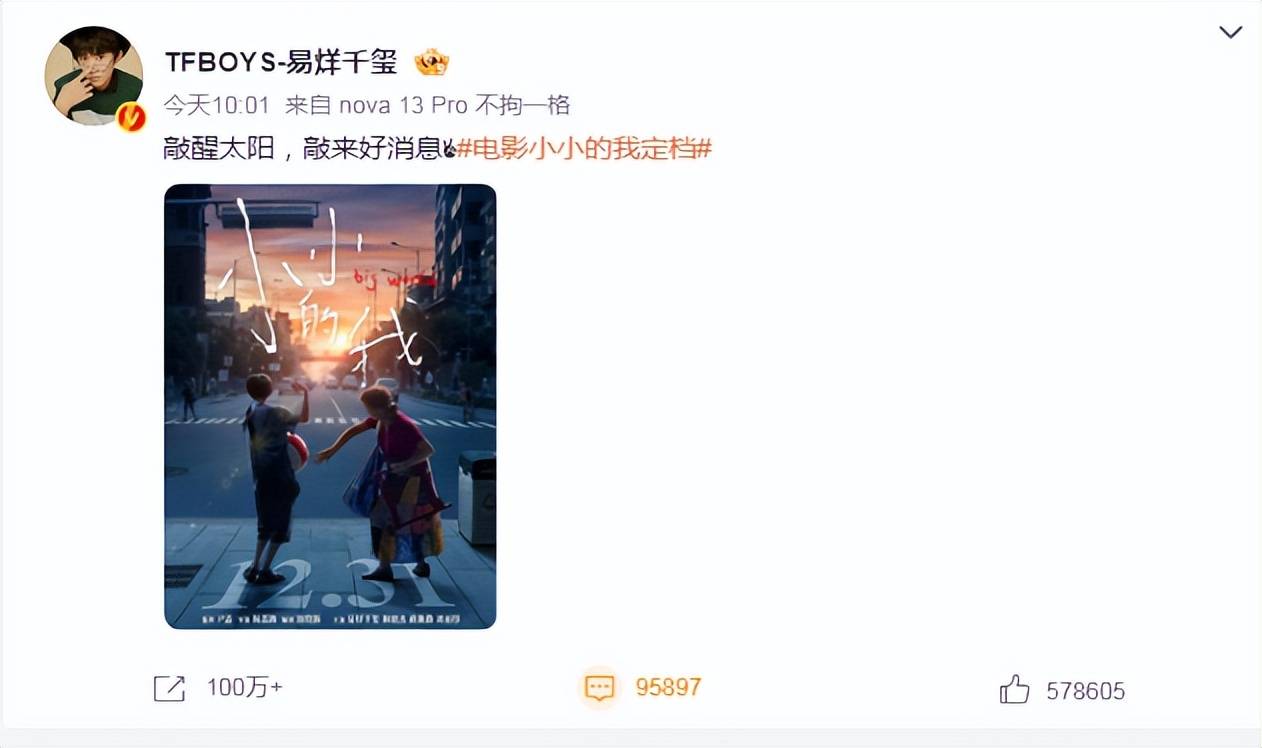
Task: Expand the post options chevron menu
Action: point(1230,32)
